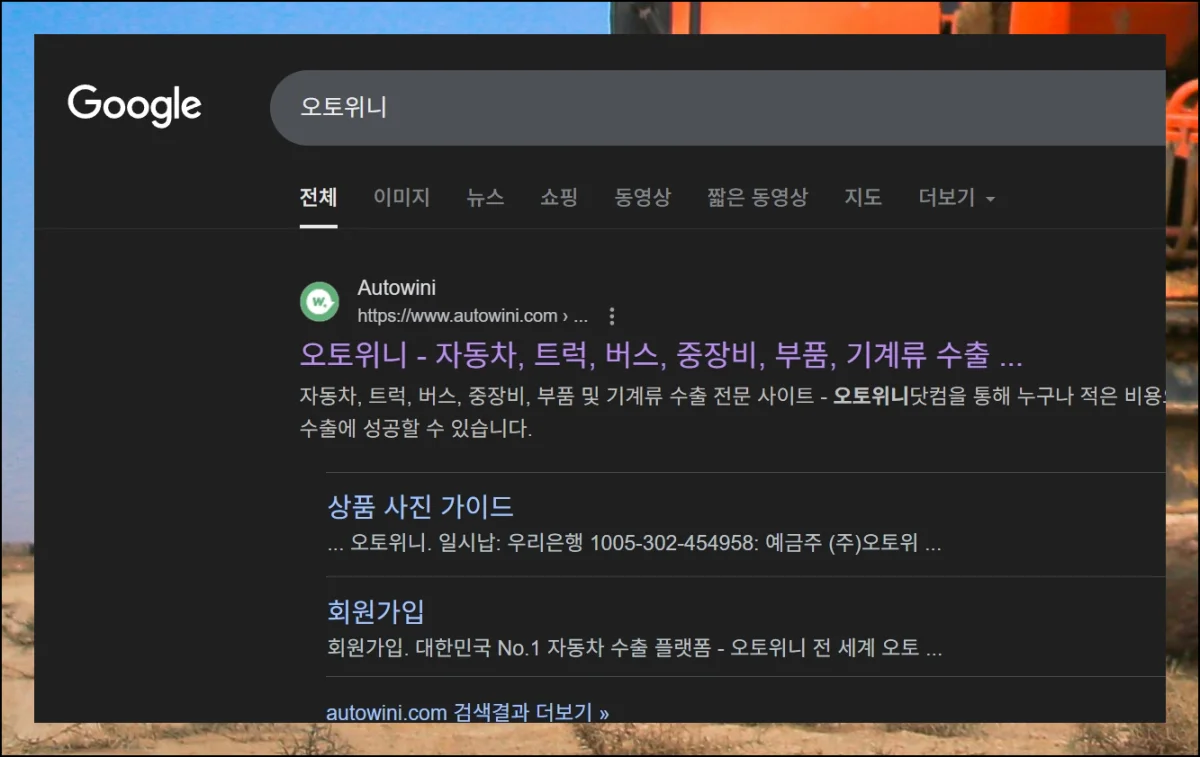The height and width of the screenshot is (757, 1200).
Task: Open the 뉴스 tab
Action: tap(485, 198)
